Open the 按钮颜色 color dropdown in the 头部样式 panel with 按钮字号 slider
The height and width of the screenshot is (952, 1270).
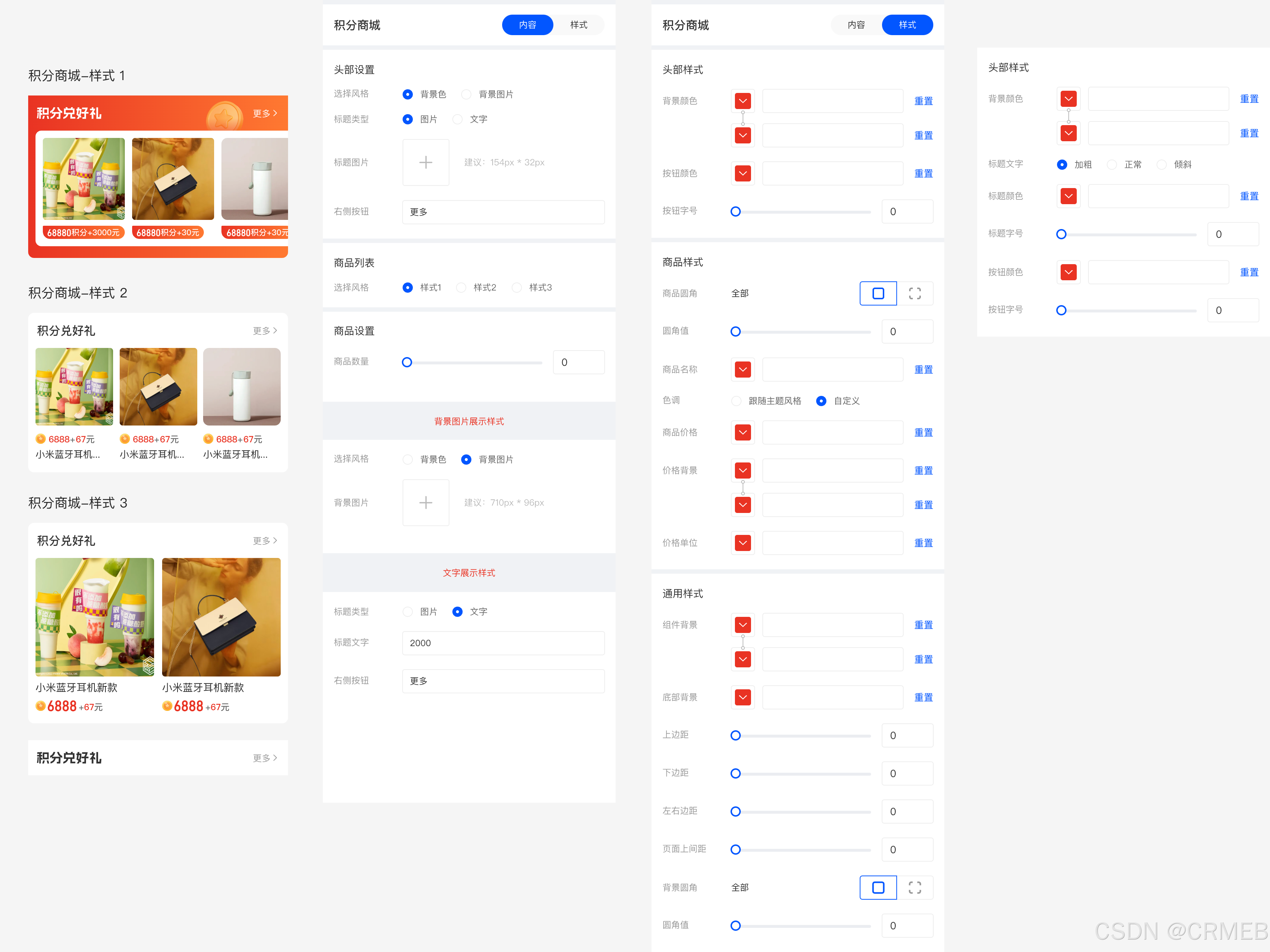[x=743, y=173]
